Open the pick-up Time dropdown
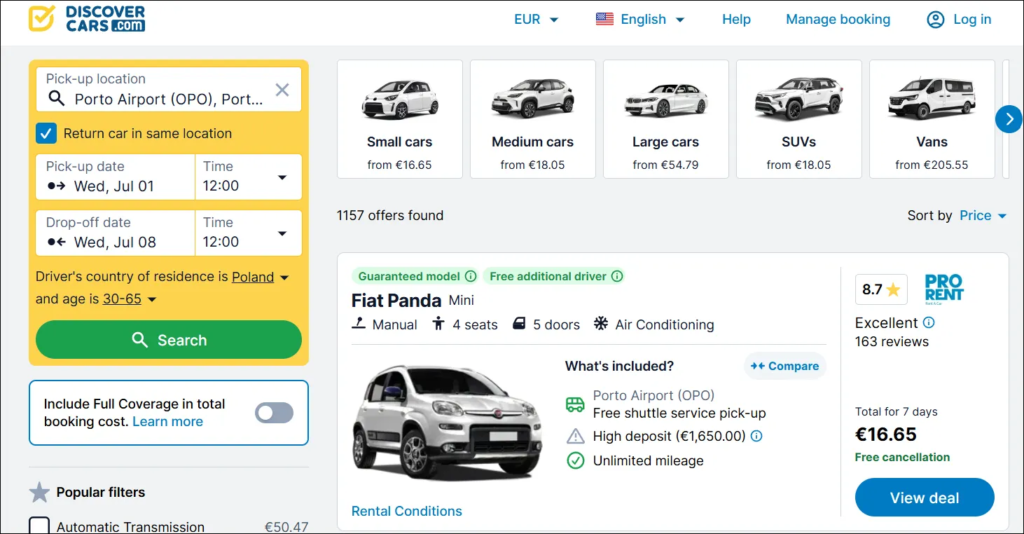The image size is (1024, 534). 248,177
